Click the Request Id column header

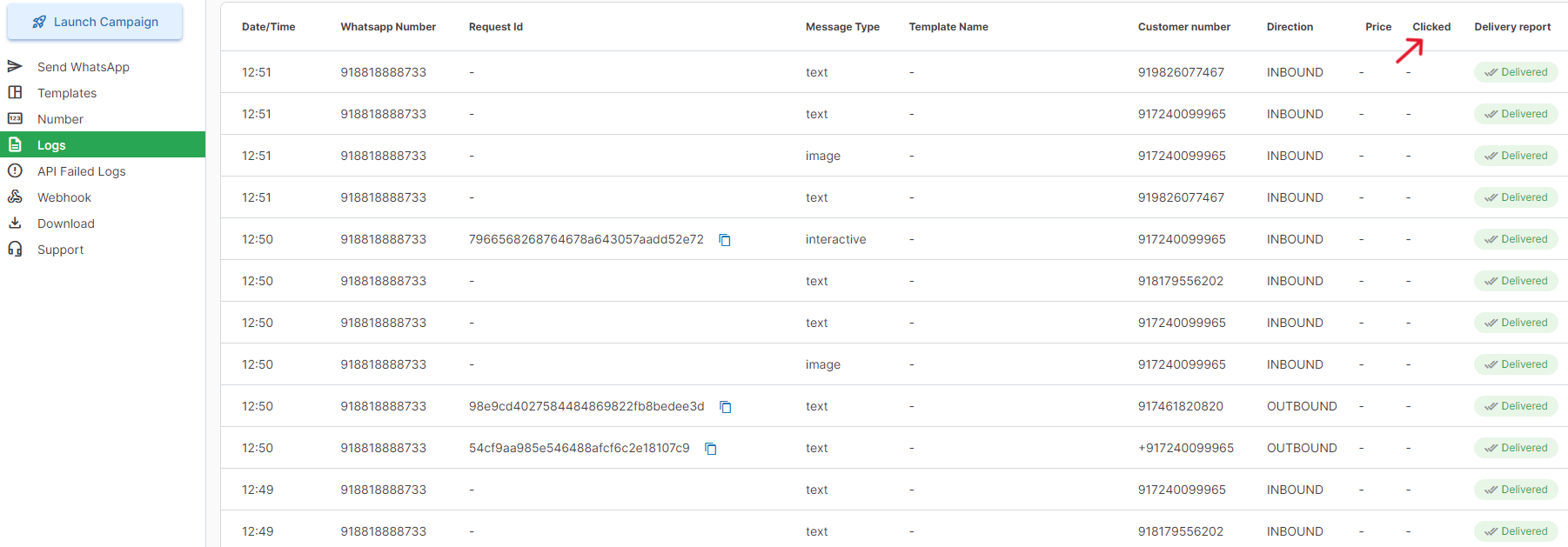(x=496, y=27)
